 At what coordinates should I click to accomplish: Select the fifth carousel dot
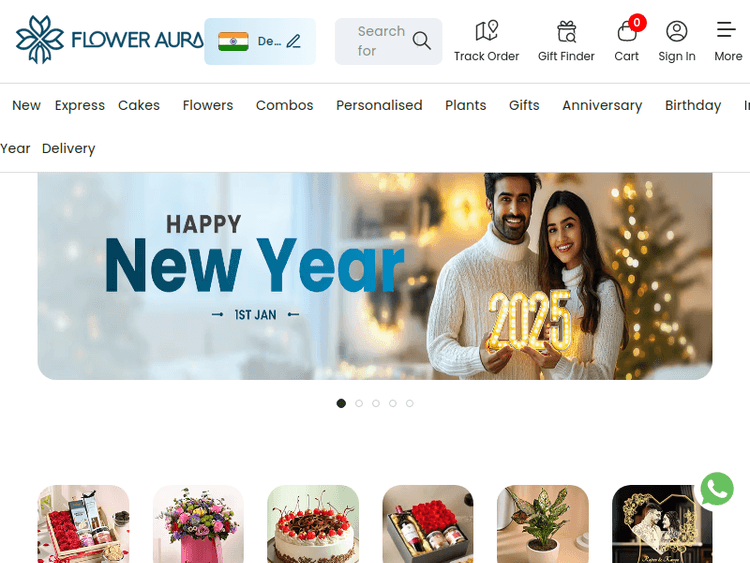409,403
